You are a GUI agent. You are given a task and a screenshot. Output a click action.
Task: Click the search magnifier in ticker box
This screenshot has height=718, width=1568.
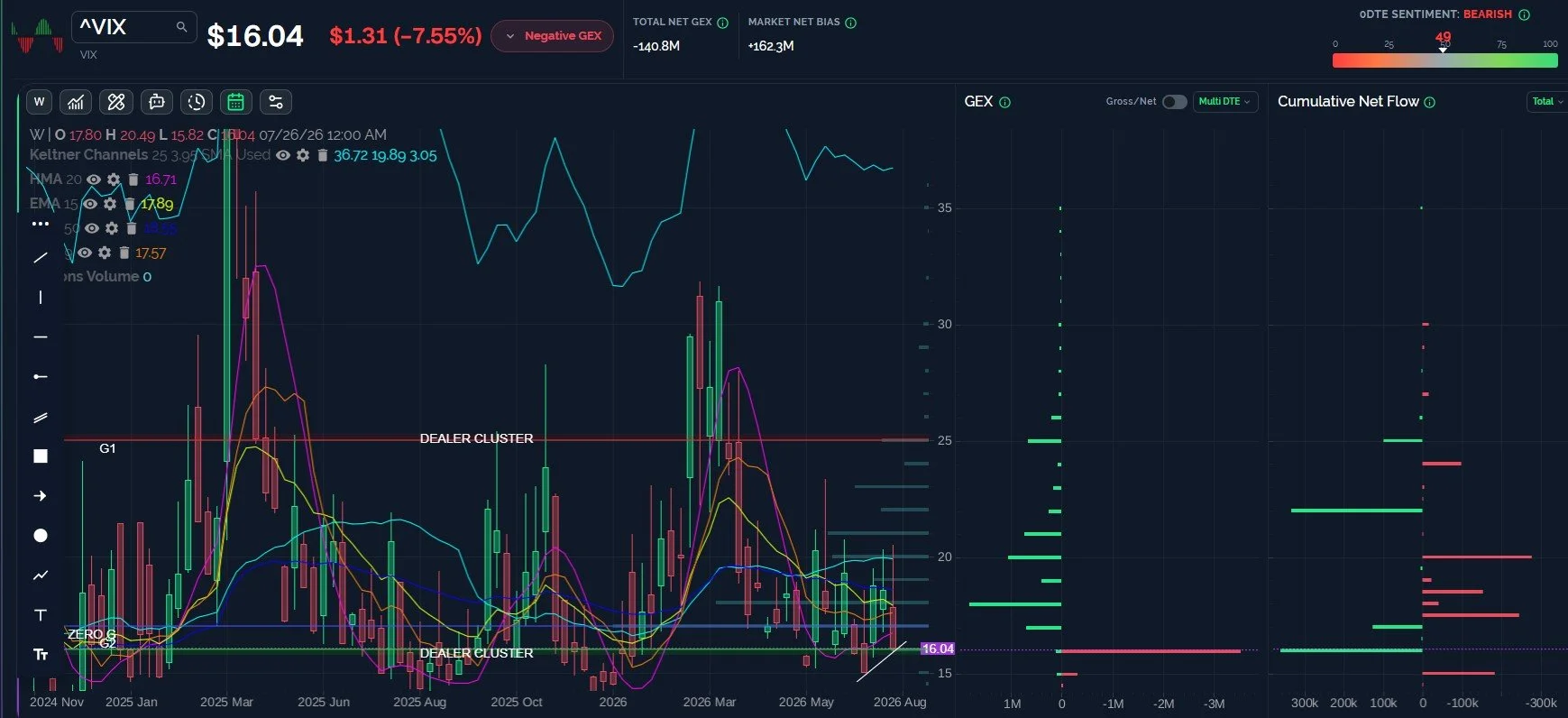tap(181, 27)
